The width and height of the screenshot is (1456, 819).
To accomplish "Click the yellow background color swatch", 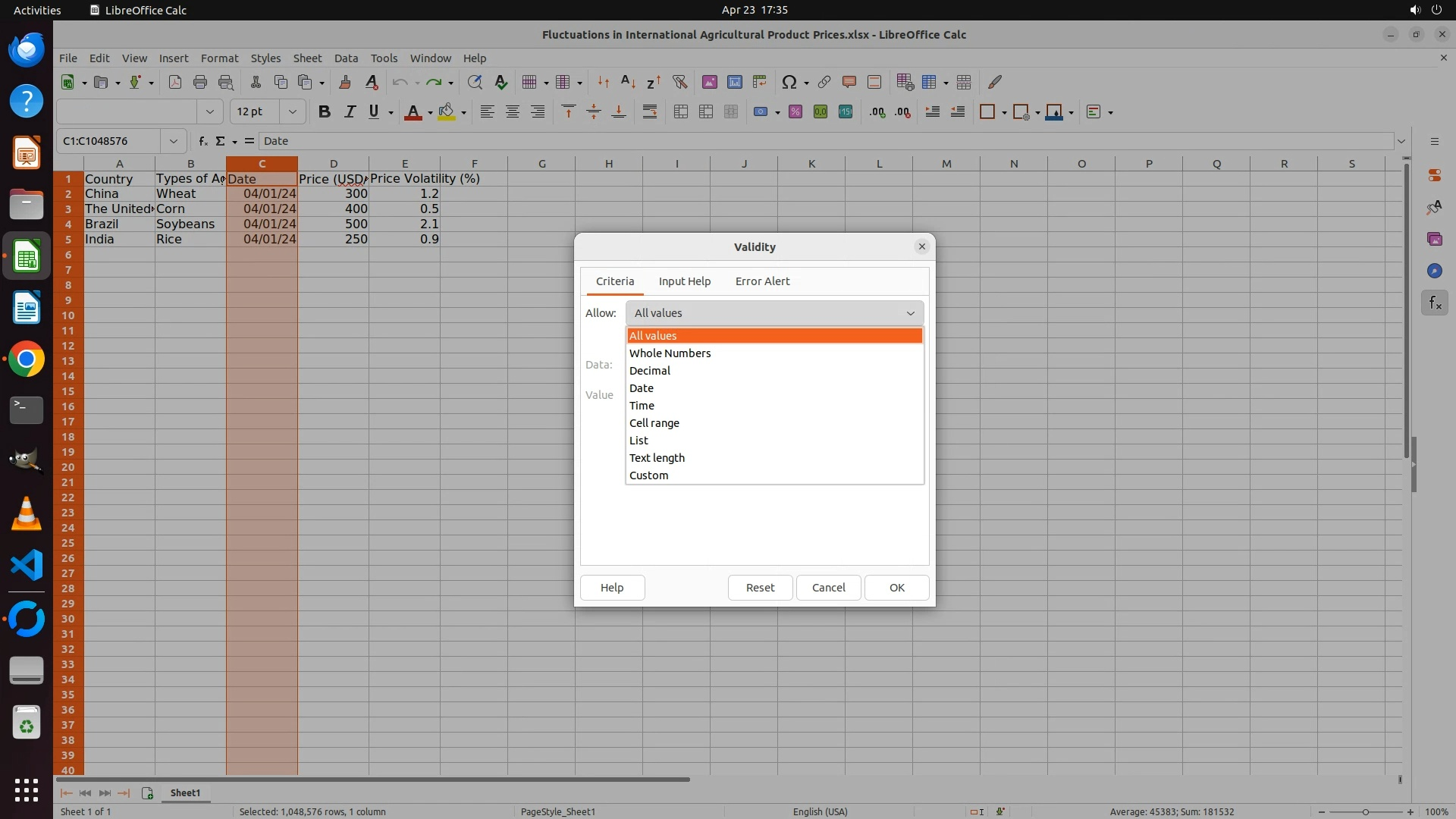I will coord(447,112).
